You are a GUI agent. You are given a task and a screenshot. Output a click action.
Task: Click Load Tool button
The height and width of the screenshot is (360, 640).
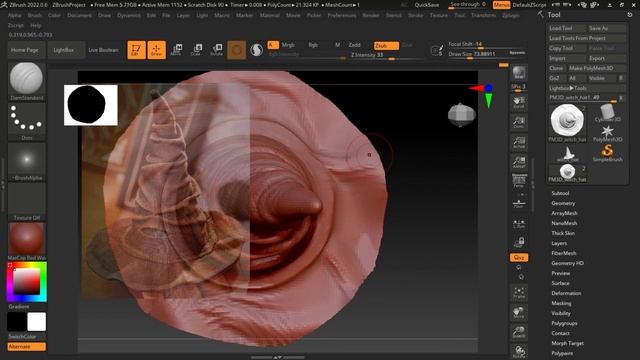(x=566, y=28)
